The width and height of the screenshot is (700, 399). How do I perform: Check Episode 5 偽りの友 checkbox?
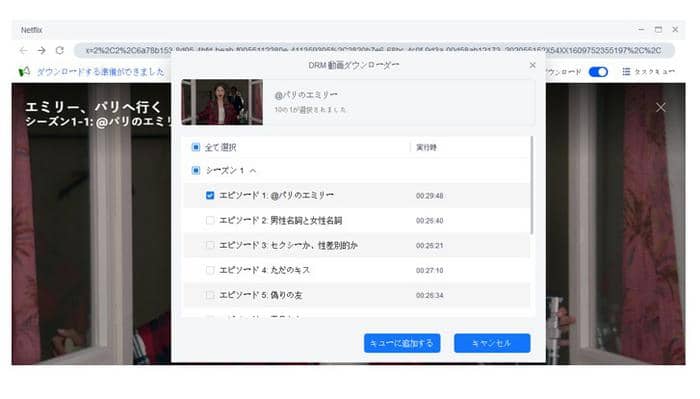(x=210, y=295)
